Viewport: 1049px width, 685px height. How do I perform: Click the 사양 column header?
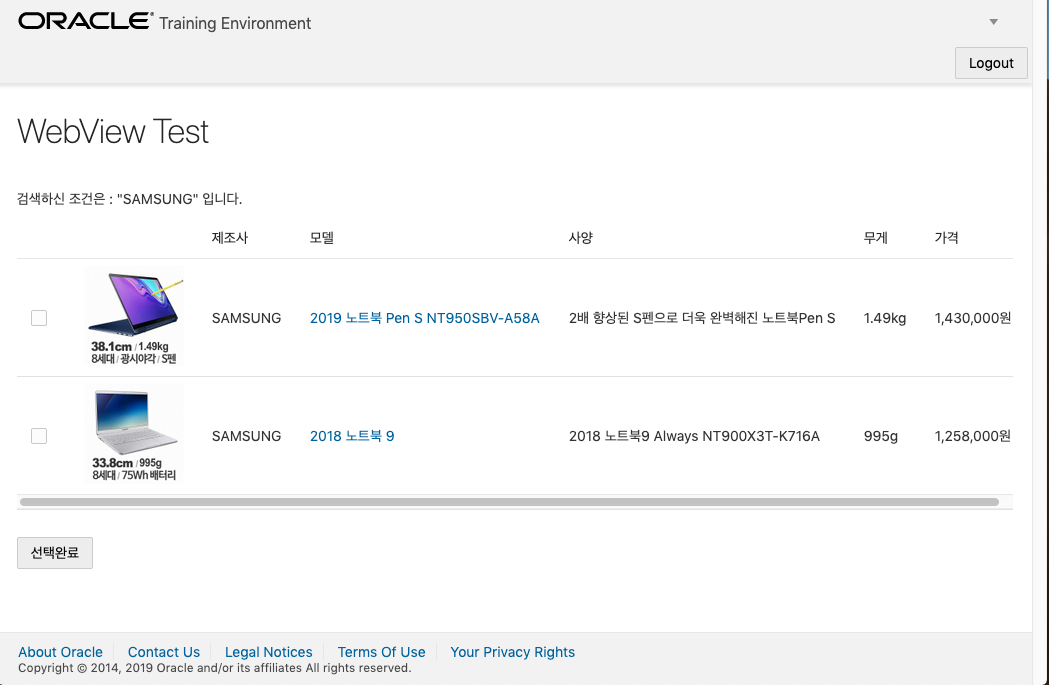pyautogui.click(x=581, y=237)
